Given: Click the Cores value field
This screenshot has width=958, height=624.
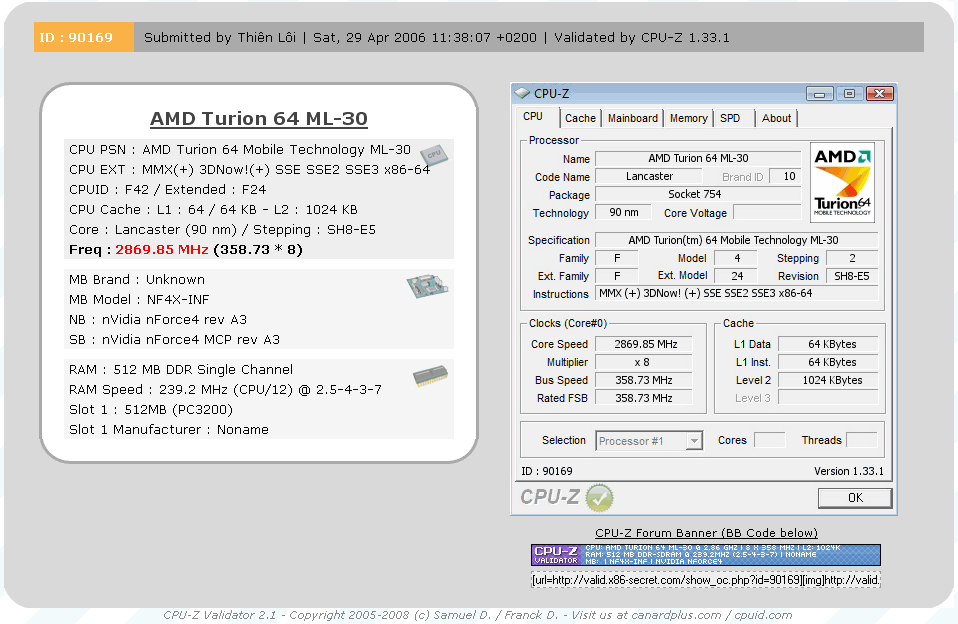Looking at the screenshot, I should [770, 440].
